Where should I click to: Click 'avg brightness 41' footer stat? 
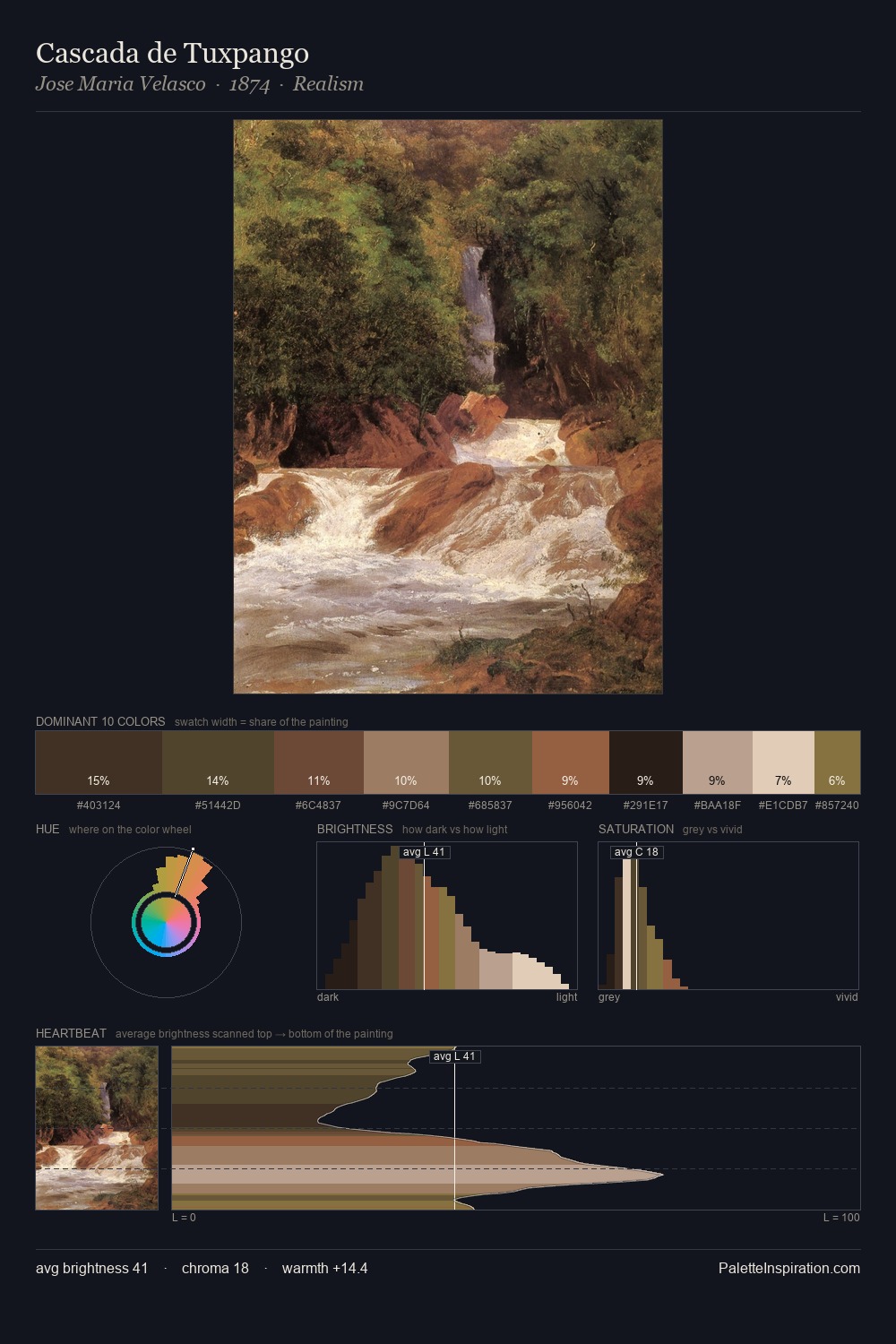pos(92,1268)
